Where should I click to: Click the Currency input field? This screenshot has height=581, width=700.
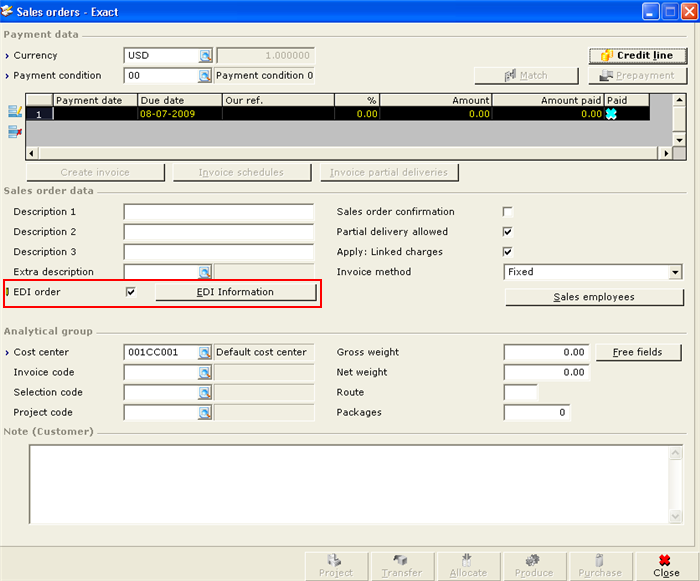point(161,56)
